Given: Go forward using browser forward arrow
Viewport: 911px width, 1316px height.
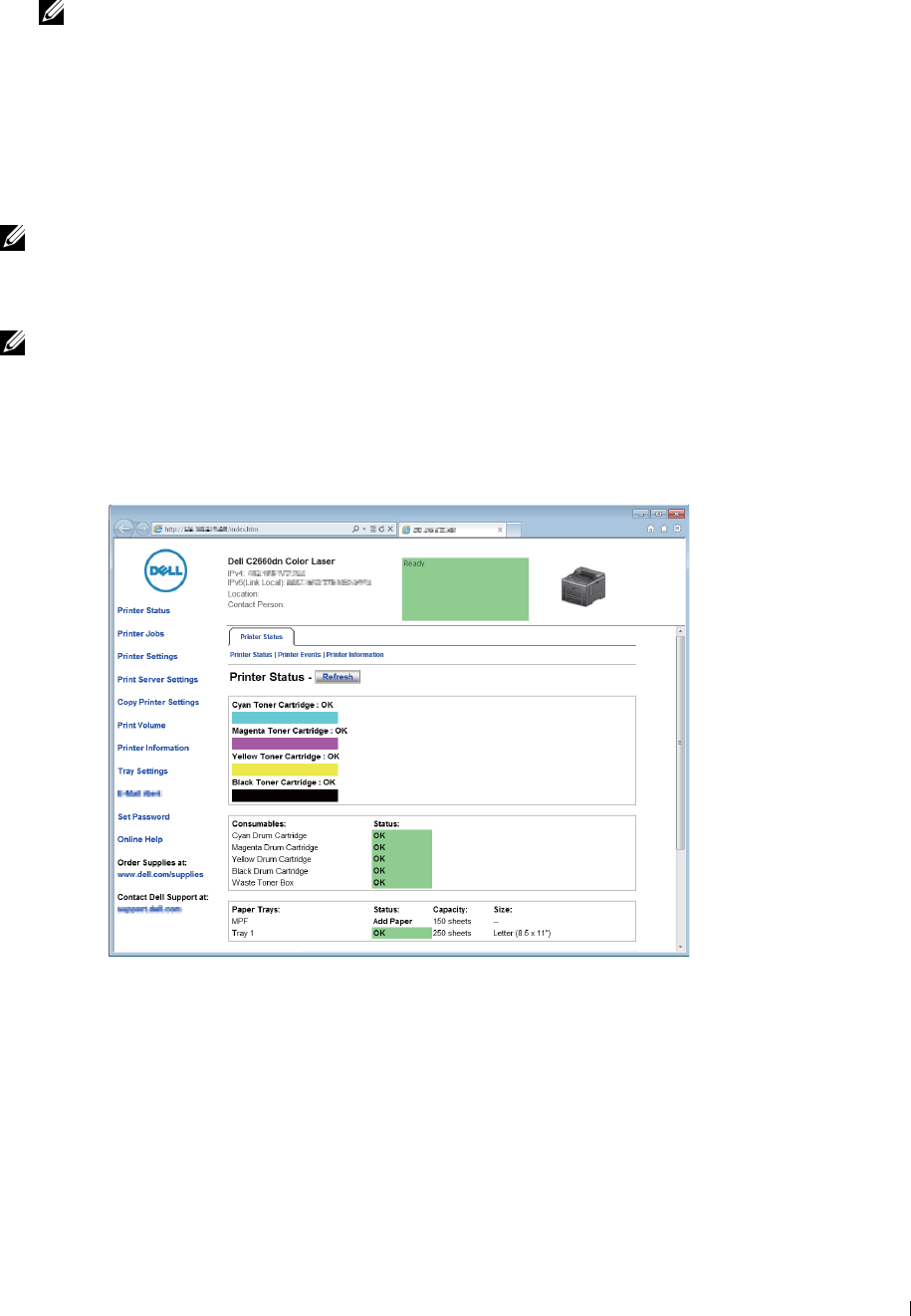Looking at the screenshot, I should (141, 529).
